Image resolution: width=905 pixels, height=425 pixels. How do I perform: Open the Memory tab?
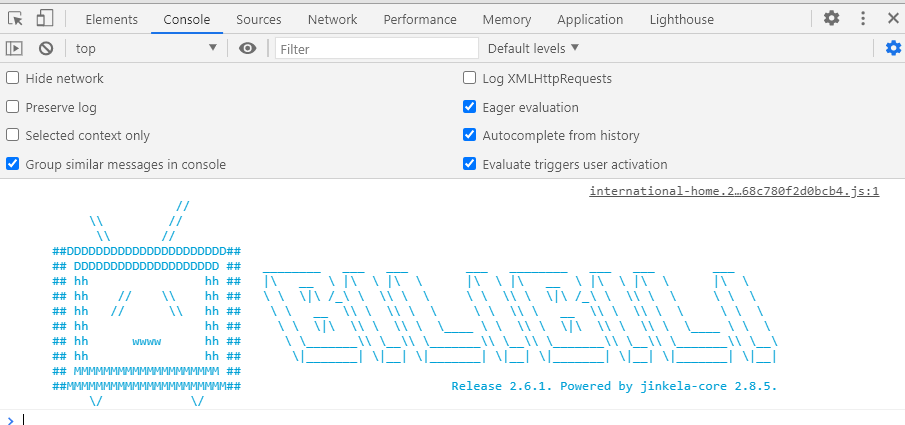click(507, 20)
